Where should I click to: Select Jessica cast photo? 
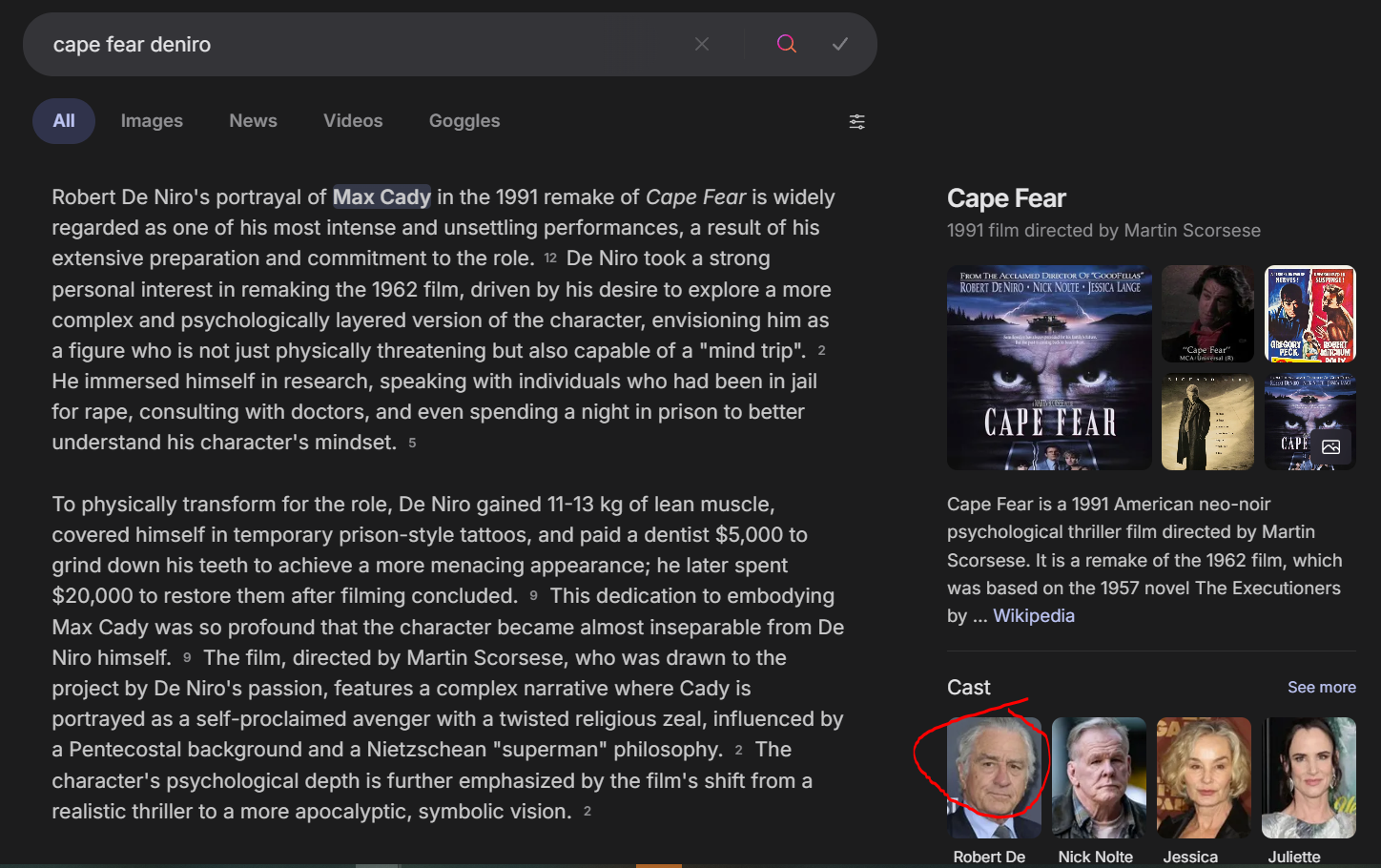[x=1204, y=777]
